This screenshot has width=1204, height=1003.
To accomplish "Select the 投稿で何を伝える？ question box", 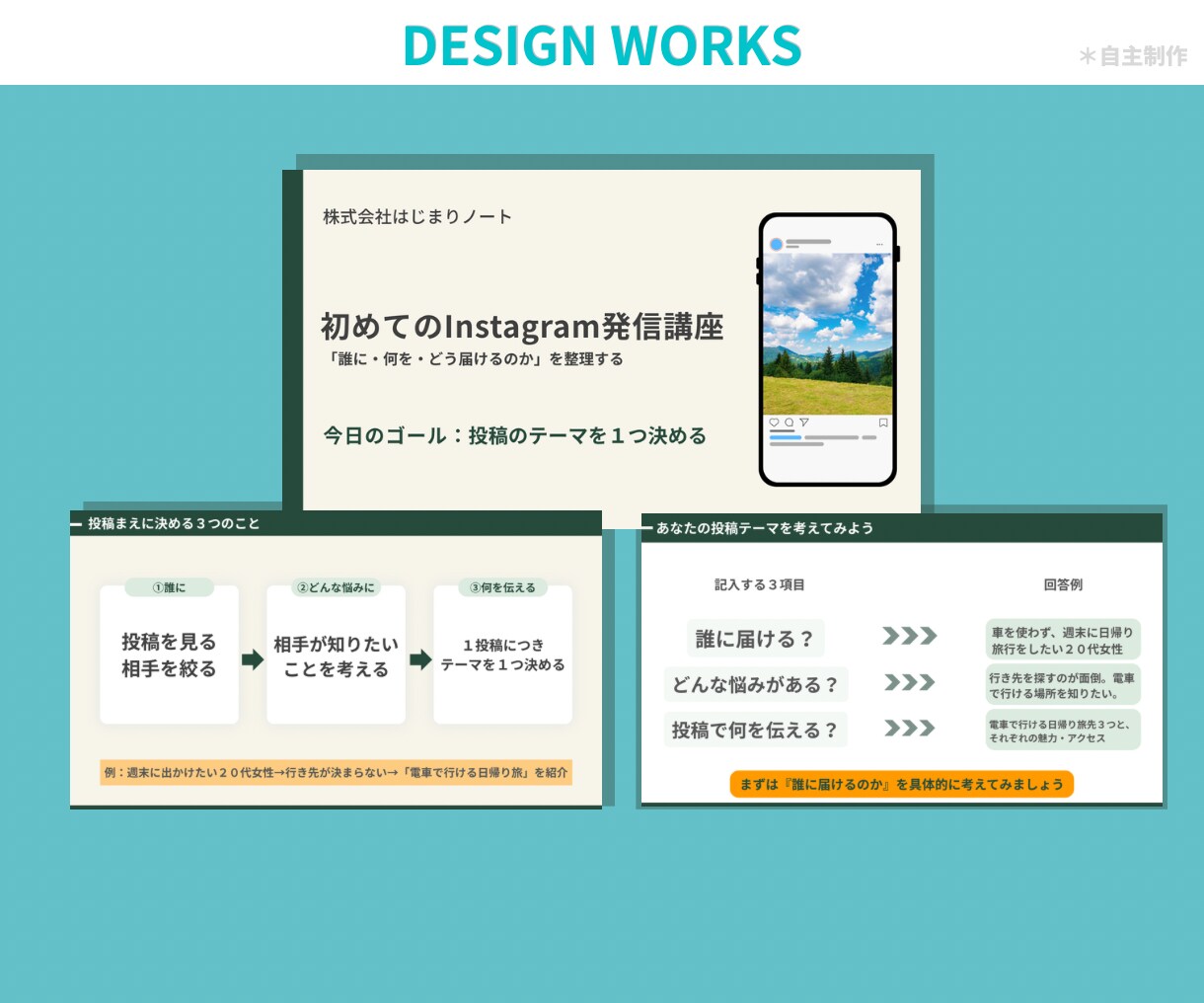I will click(x=755, y=730).
